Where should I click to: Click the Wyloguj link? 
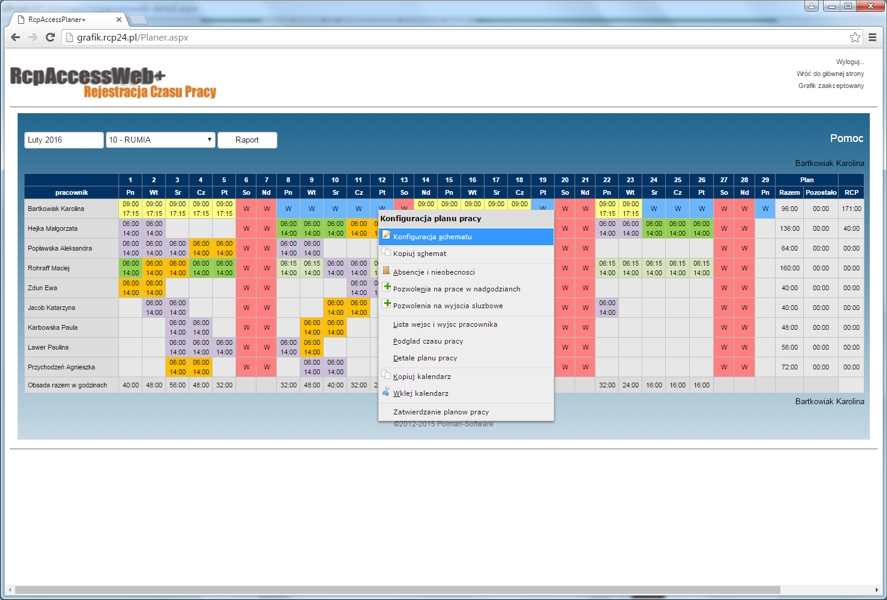(849, 62)
